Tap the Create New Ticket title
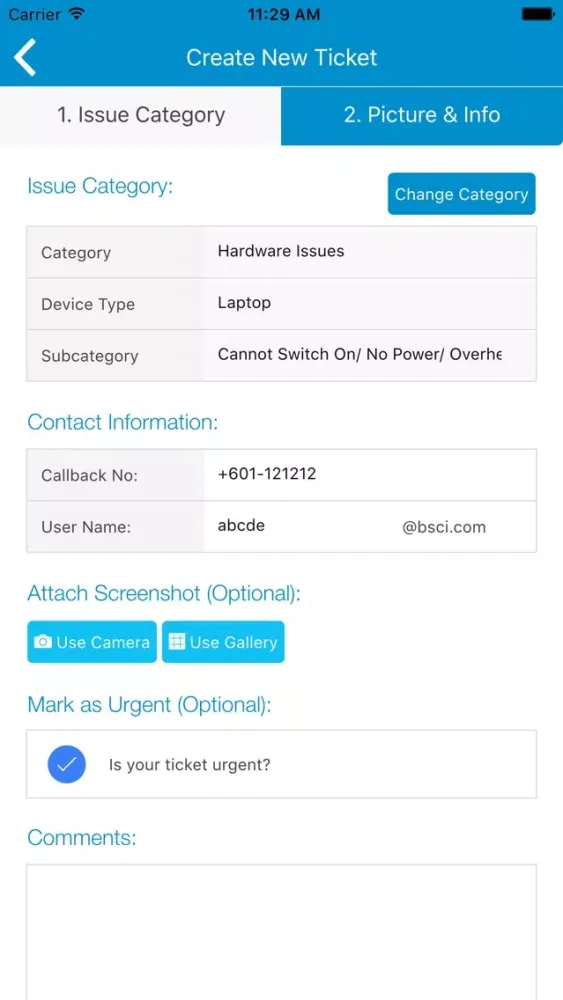 pyautogui.click(x=281, y=57)
